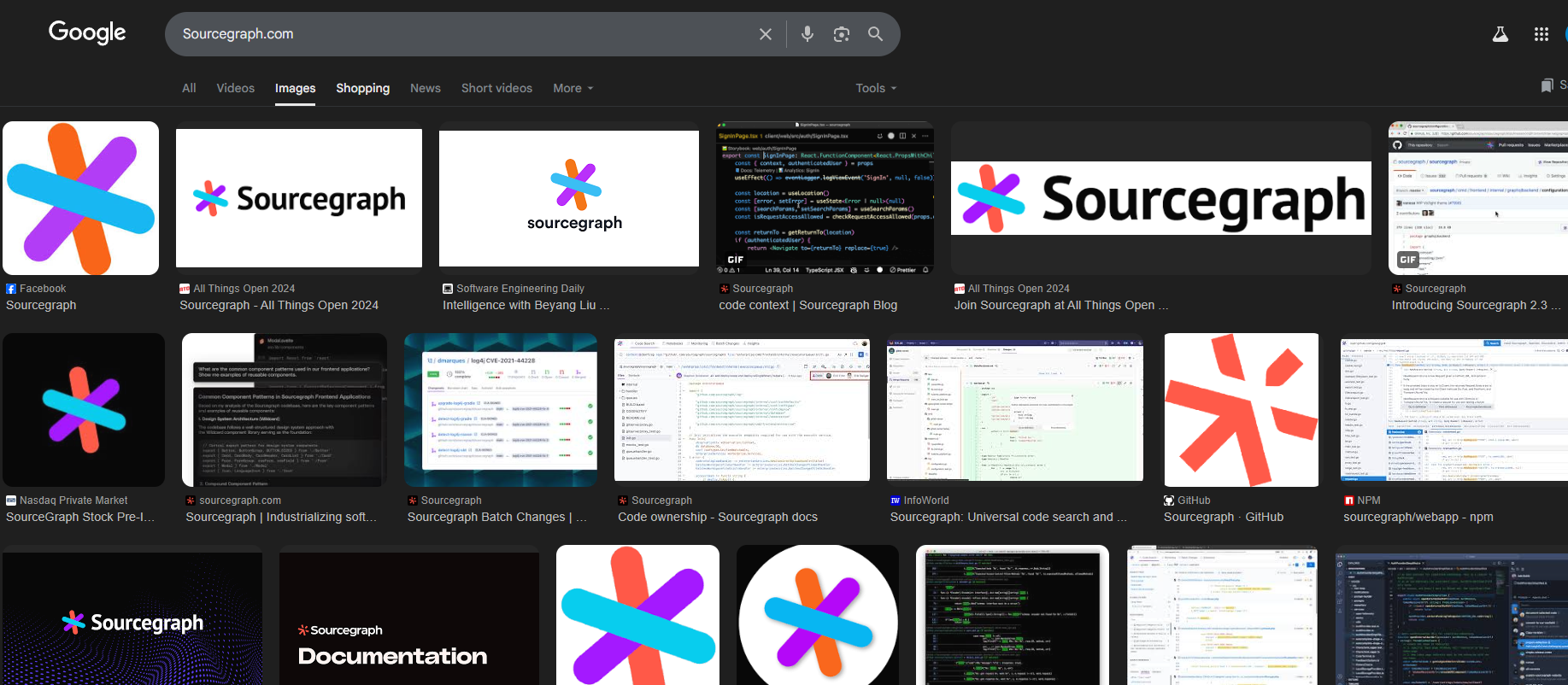Click code context | Sourcegraph Blog link
1568x685 pixels.
pos(808,306)
